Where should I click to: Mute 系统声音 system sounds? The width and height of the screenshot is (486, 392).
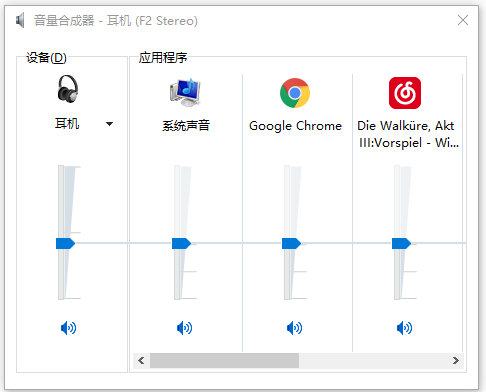(184, 328)
